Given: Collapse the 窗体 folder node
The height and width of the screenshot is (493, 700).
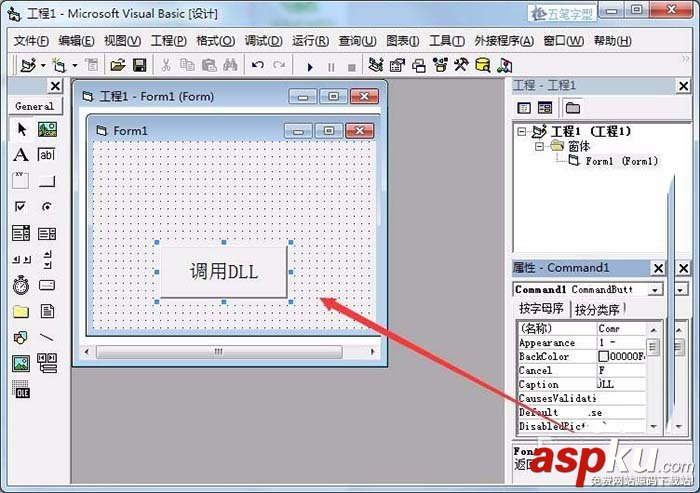Looking at the screenshot, I should tap(539, 146).
